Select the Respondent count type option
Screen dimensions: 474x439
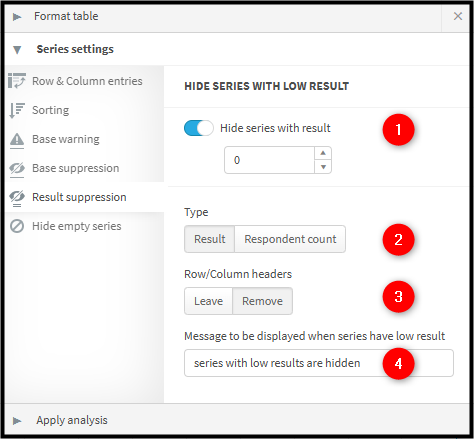click(290, 239)
